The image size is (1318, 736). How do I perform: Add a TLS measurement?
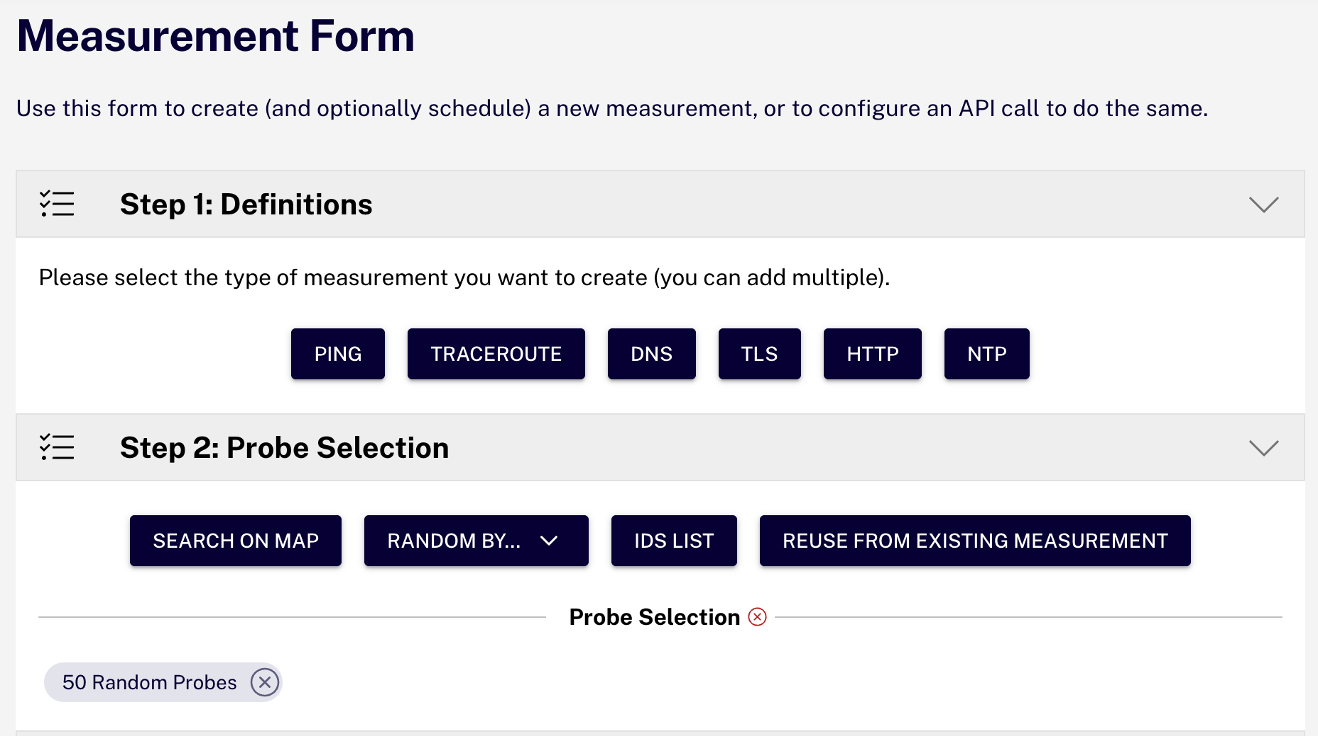pos(760,354)
